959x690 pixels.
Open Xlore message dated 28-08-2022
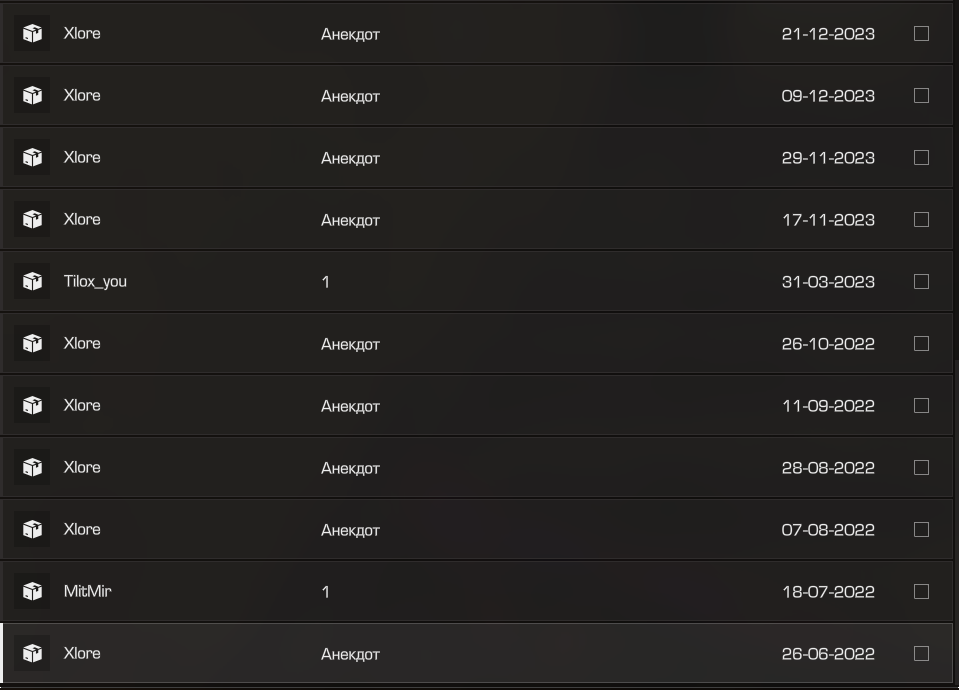(477, 467)
